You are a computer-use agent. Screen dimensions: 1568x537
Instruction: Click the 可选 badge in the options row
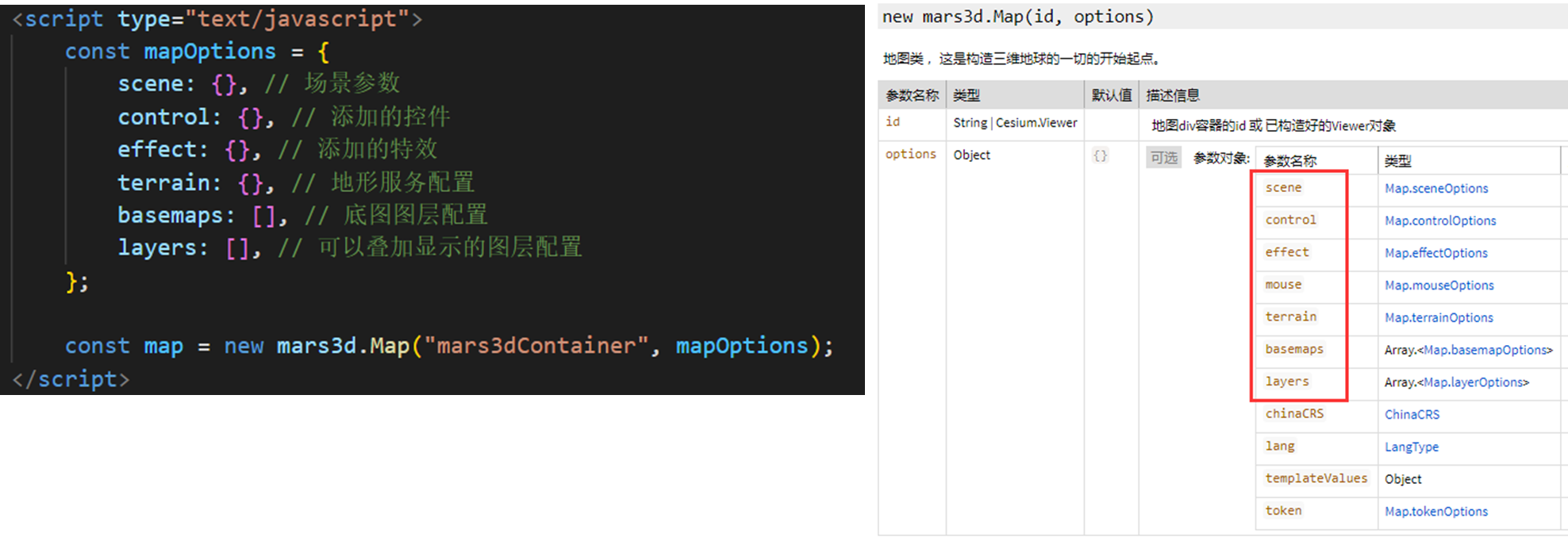coord(1163,158)
